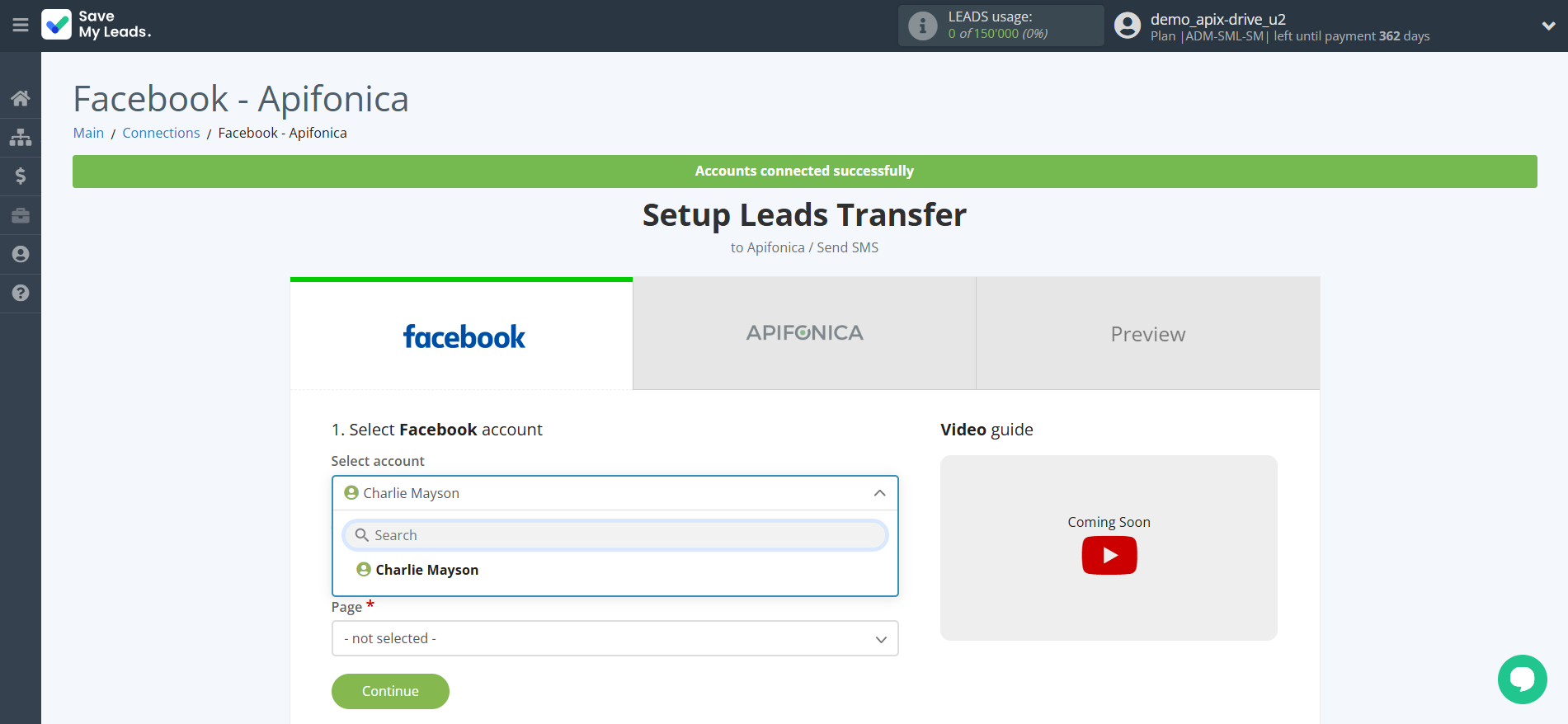The width and height of the screenshot is (1568, 724).
Task: Expand the Page dropdown
Action: click(x=614, y=638)
